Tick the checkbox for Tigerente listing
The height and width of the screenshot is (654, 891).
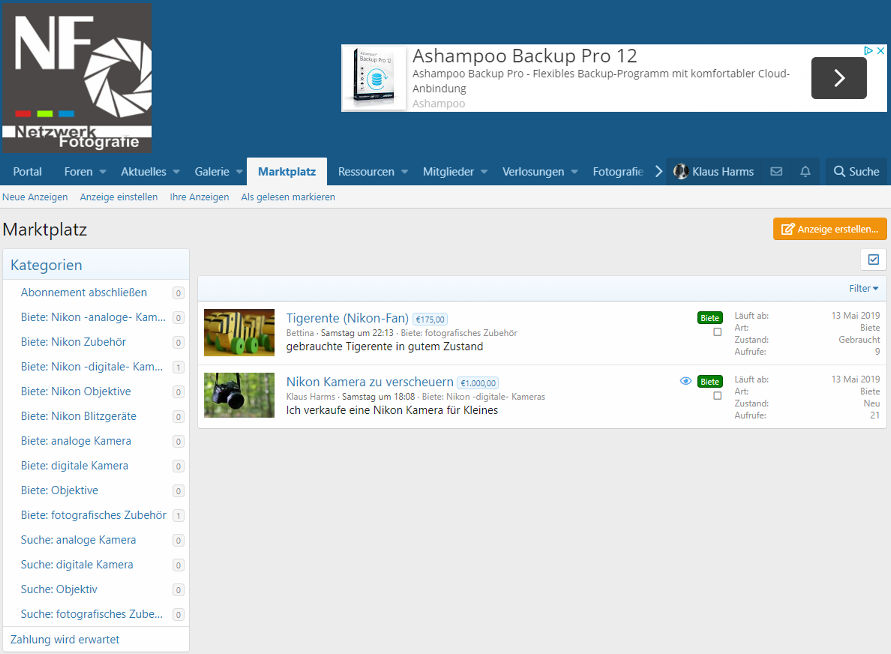pyautogui.click(x=718, y=332)
